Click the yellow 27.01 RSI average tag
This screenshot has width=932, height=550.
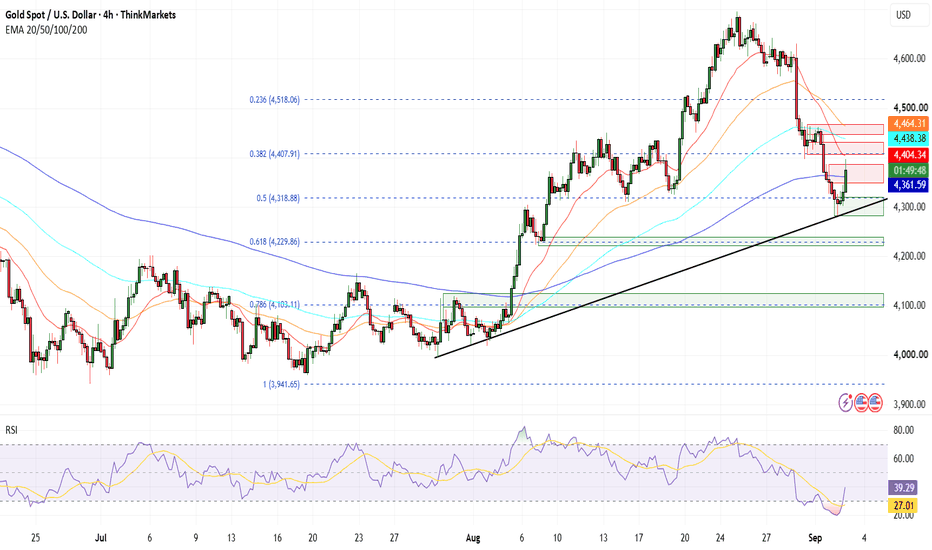point(904,505)
